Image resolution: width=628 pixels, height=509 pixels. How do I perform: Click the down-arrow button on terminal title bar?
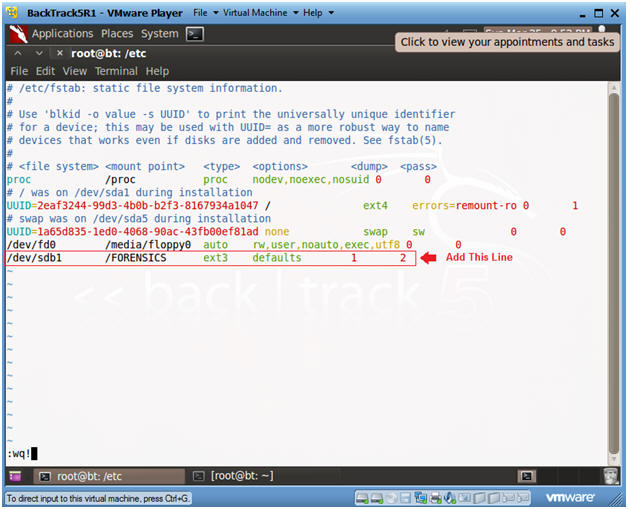coord(39,53)
